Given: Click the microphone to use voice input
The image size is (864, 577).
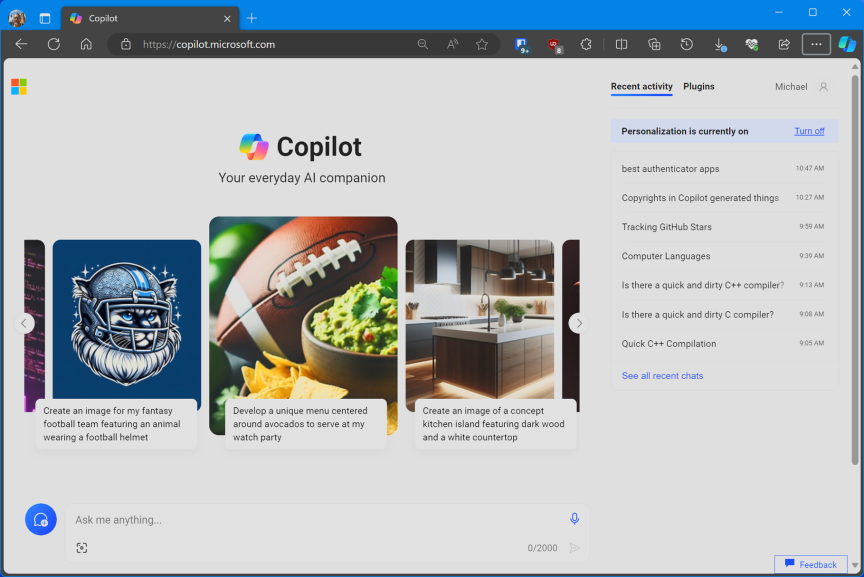Looking at the screenshot, I should [574, 518].
